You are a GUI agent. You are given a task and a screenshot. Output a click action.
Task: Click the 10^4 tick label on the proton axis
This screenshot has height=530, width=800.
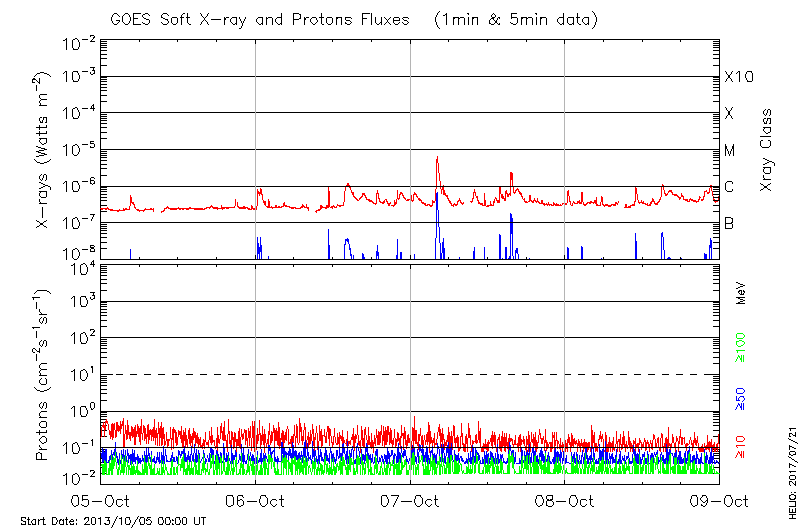point(80,265)
